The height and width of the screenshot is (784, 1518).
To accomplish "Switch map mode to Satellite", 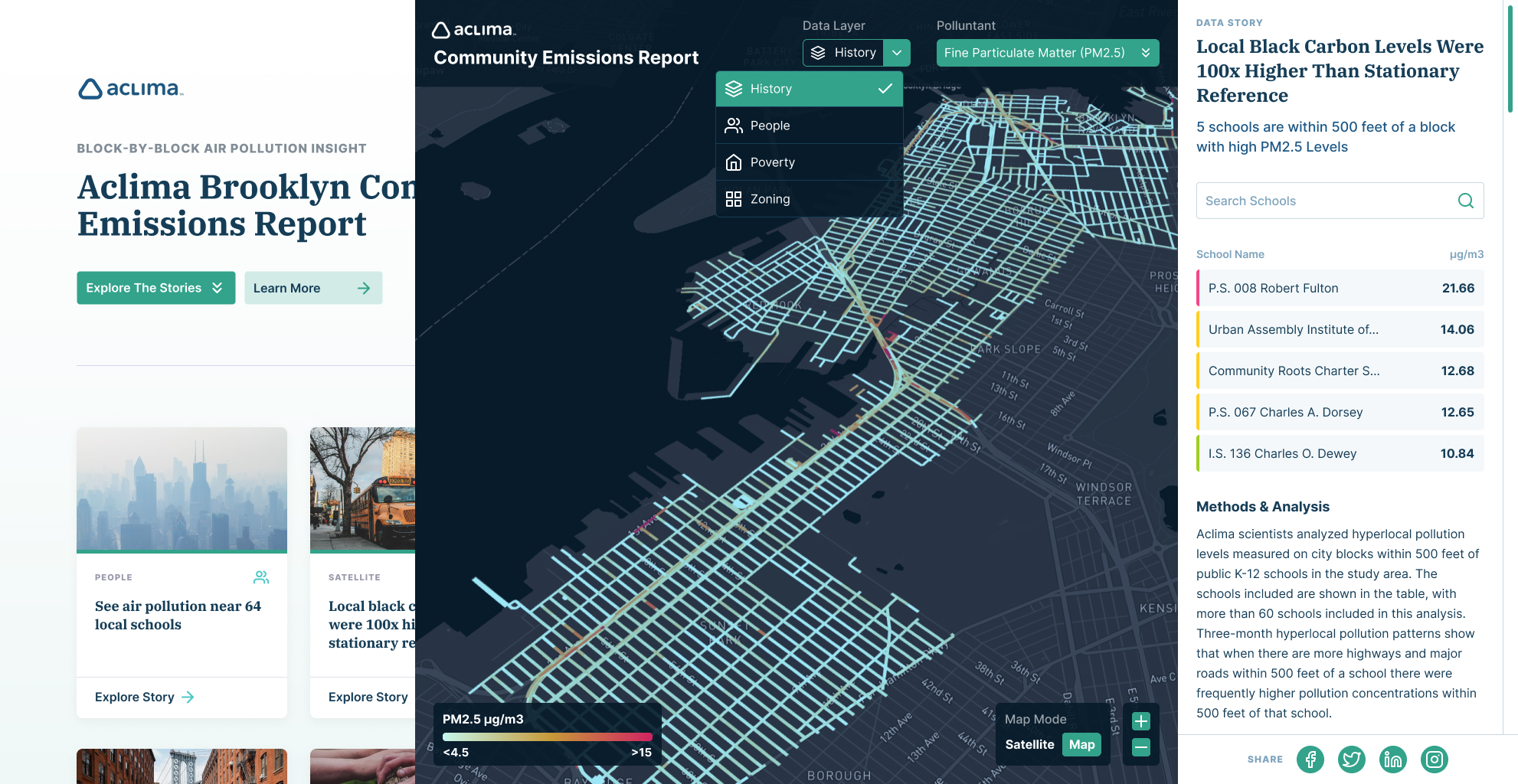I will (1029, 744).
